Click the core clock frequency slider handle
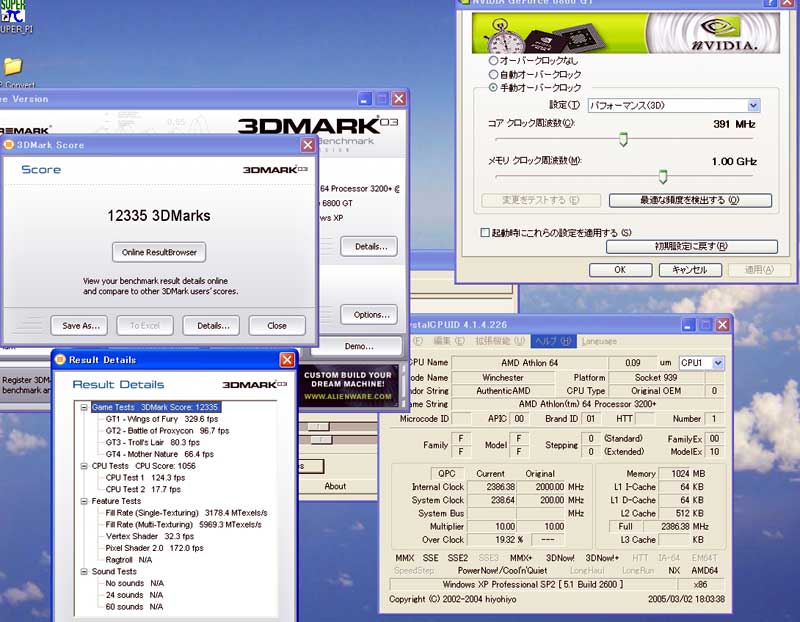Image resolution: width=800 pixels, height=622 pixels. [x=623, y=139]
